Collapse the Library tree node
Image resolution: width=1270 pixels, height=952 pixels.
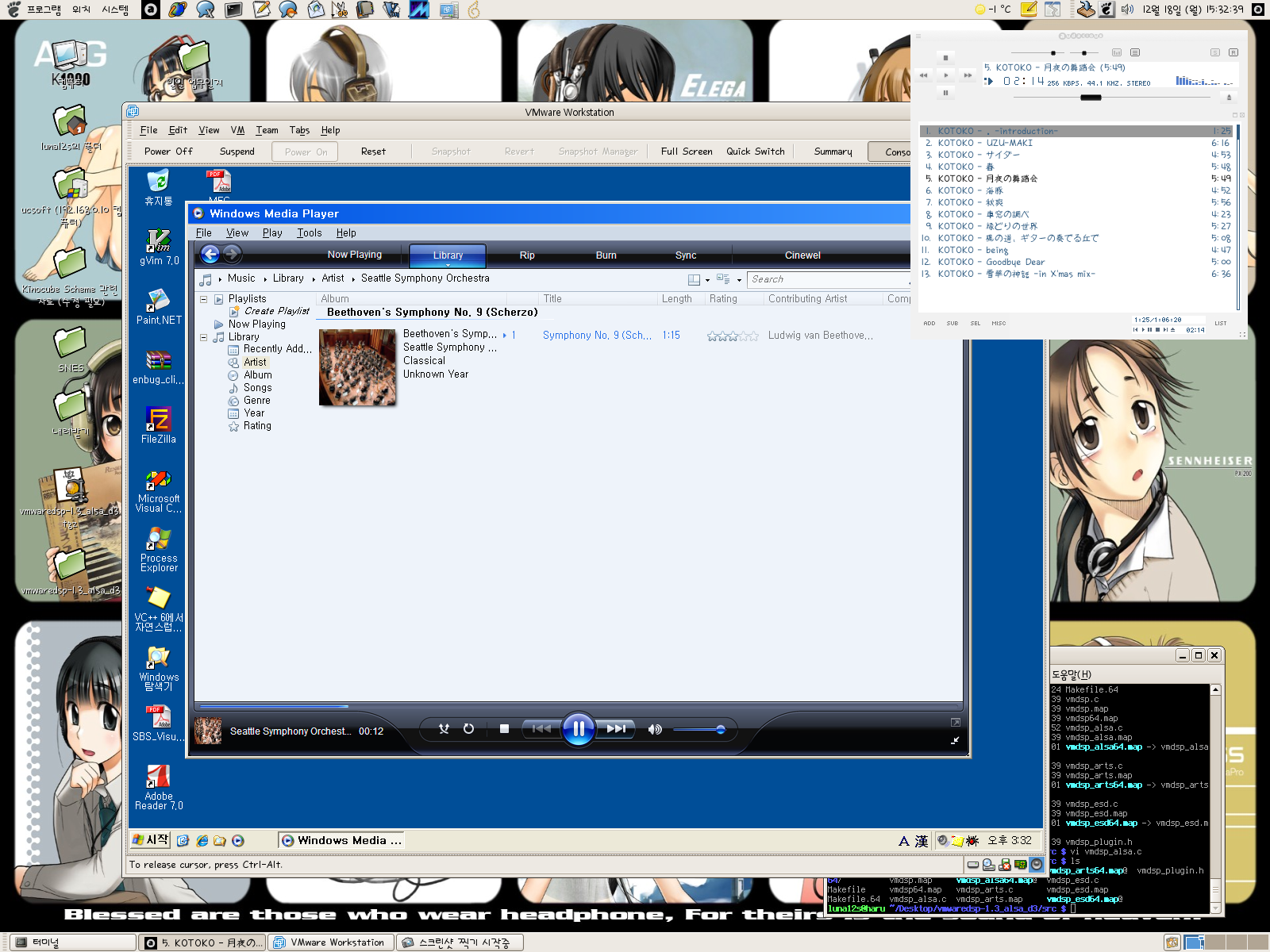[x=204, y=337]
